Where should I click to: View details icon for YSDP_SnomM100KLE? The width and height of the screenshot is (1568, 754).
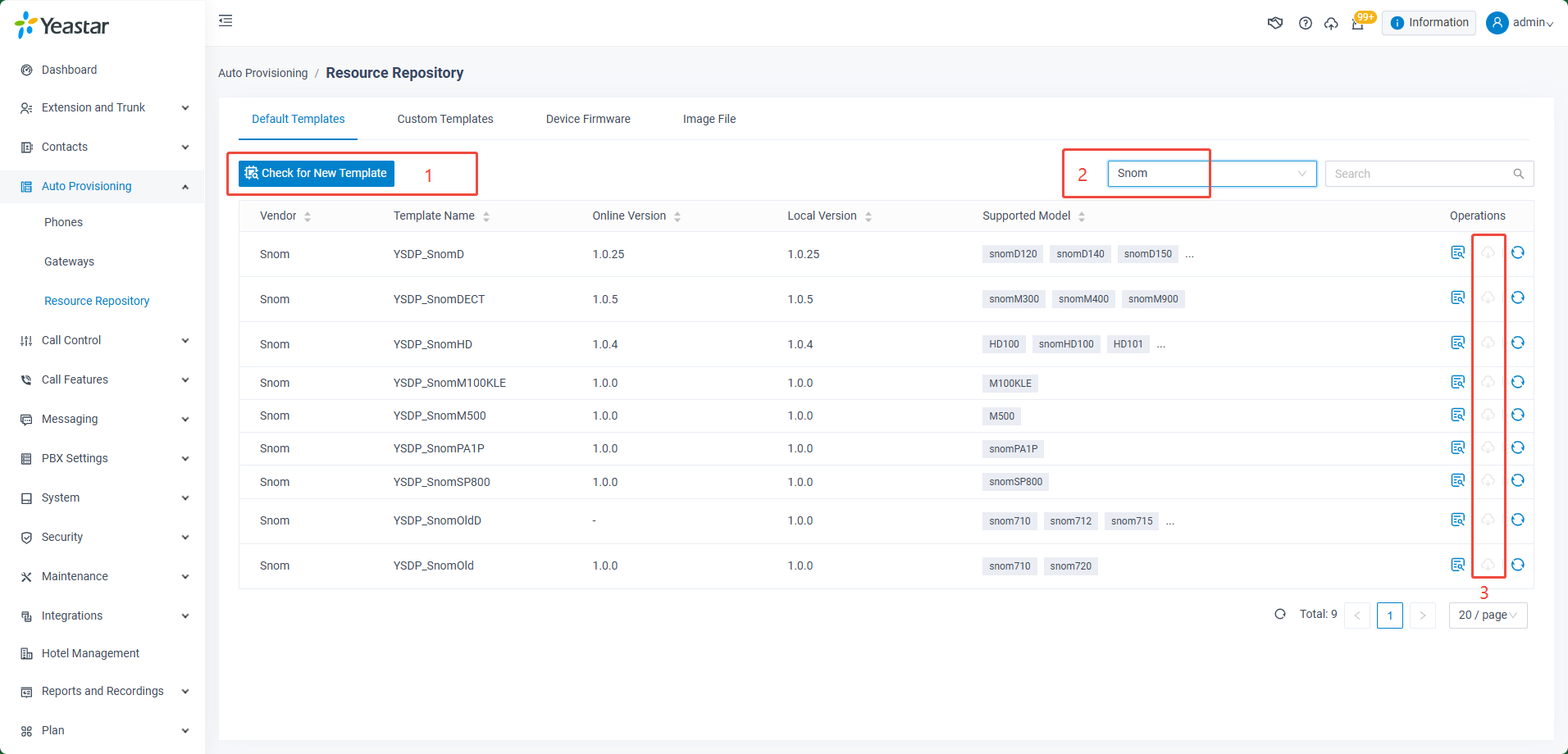point(1458,382)
